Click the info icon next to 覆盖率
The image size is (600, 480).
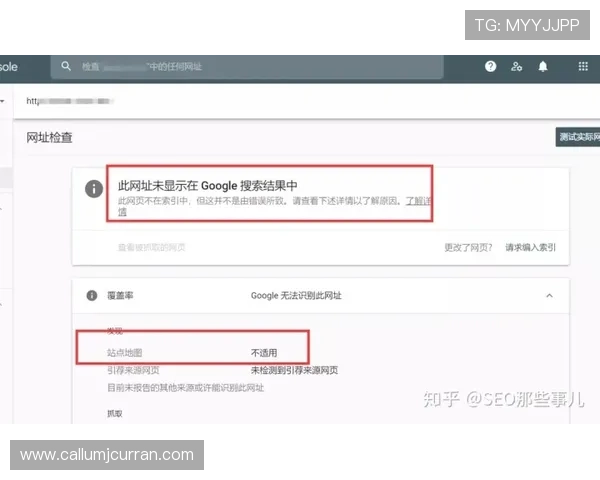coord(92,296)
